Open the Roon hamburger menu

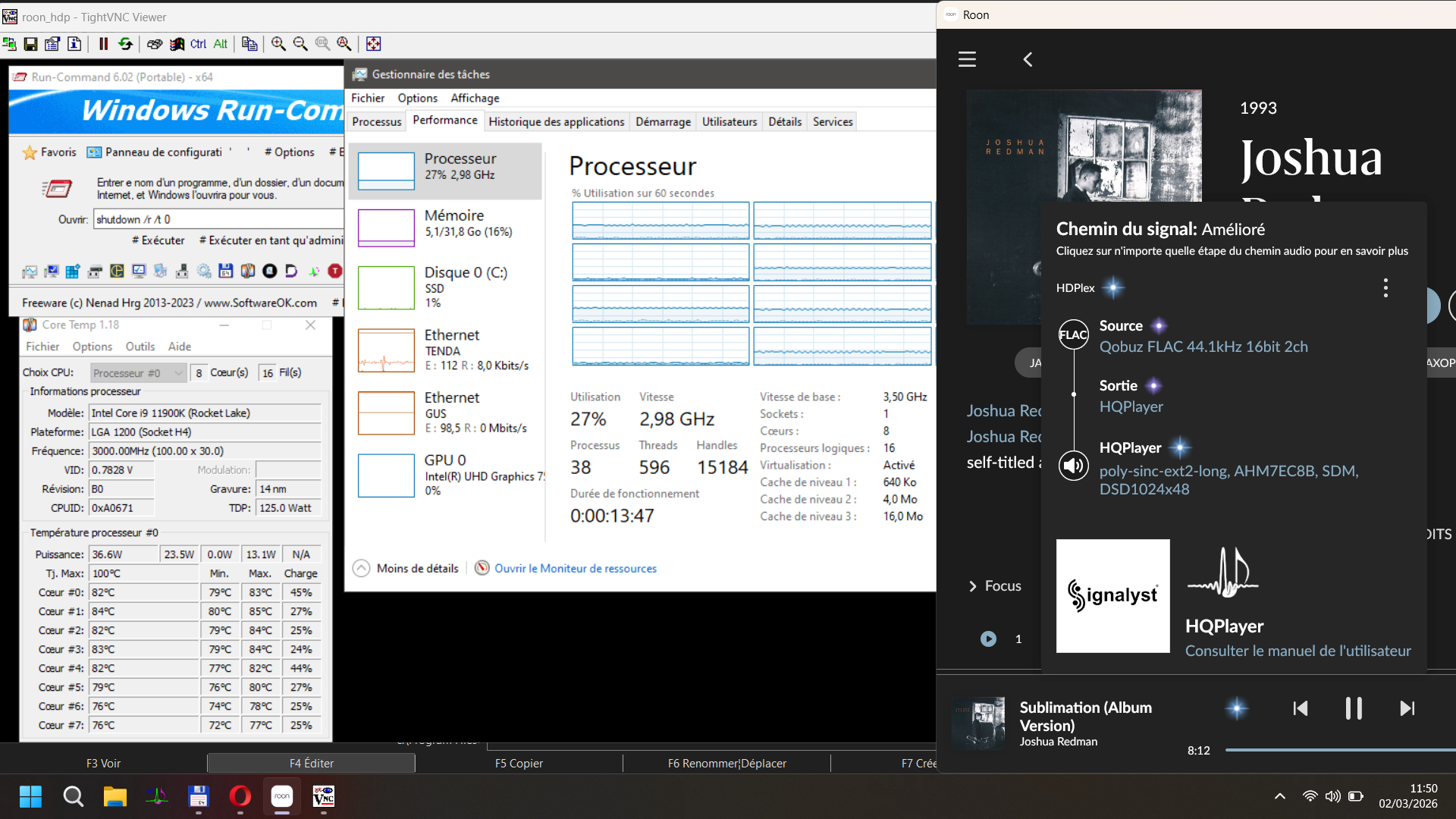(967, 59)
